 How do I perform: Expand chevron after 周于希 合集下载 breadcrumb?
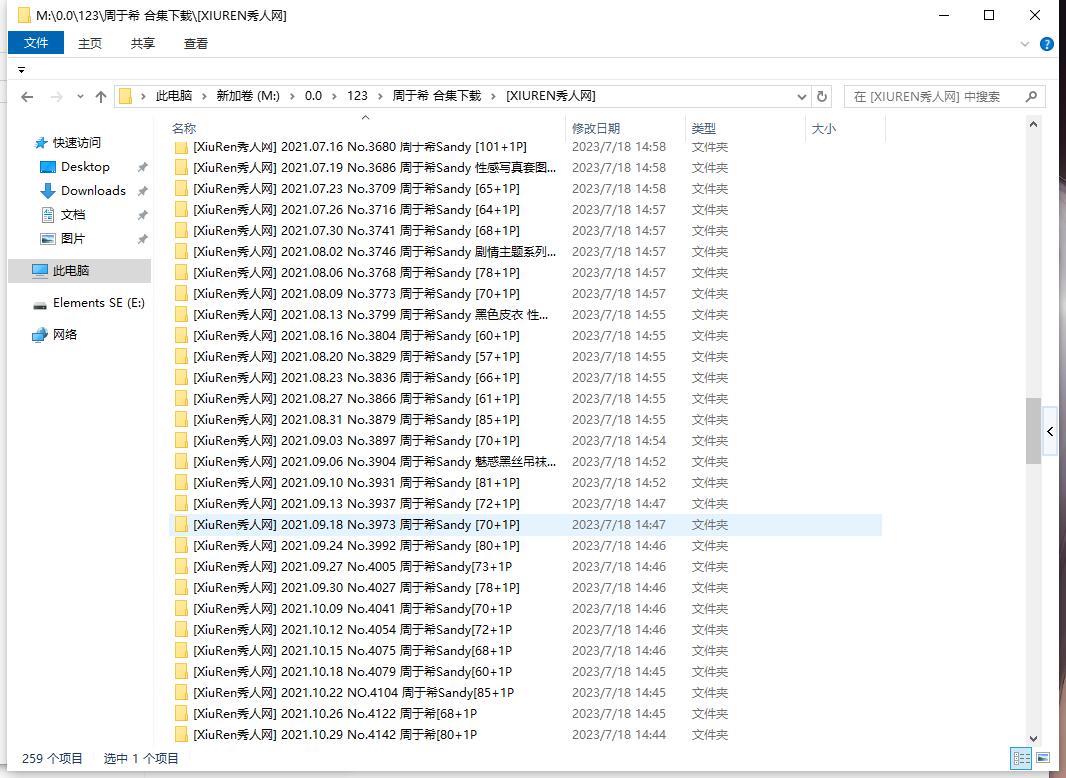tap(493, 97)
